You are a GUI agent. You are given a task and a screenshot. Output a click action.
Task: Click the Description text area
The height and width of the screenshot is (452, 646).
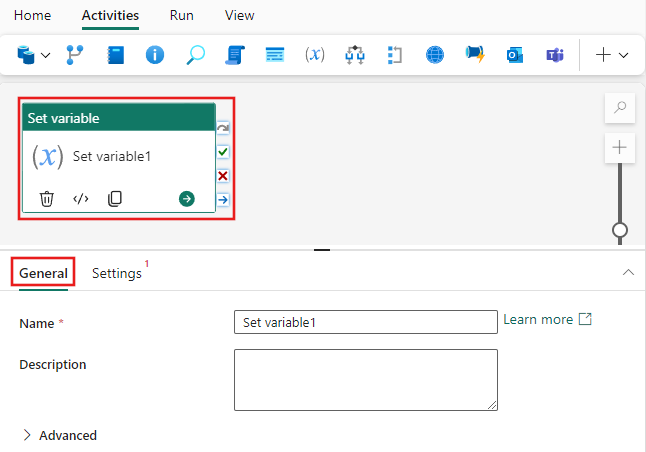pos(366,380)
